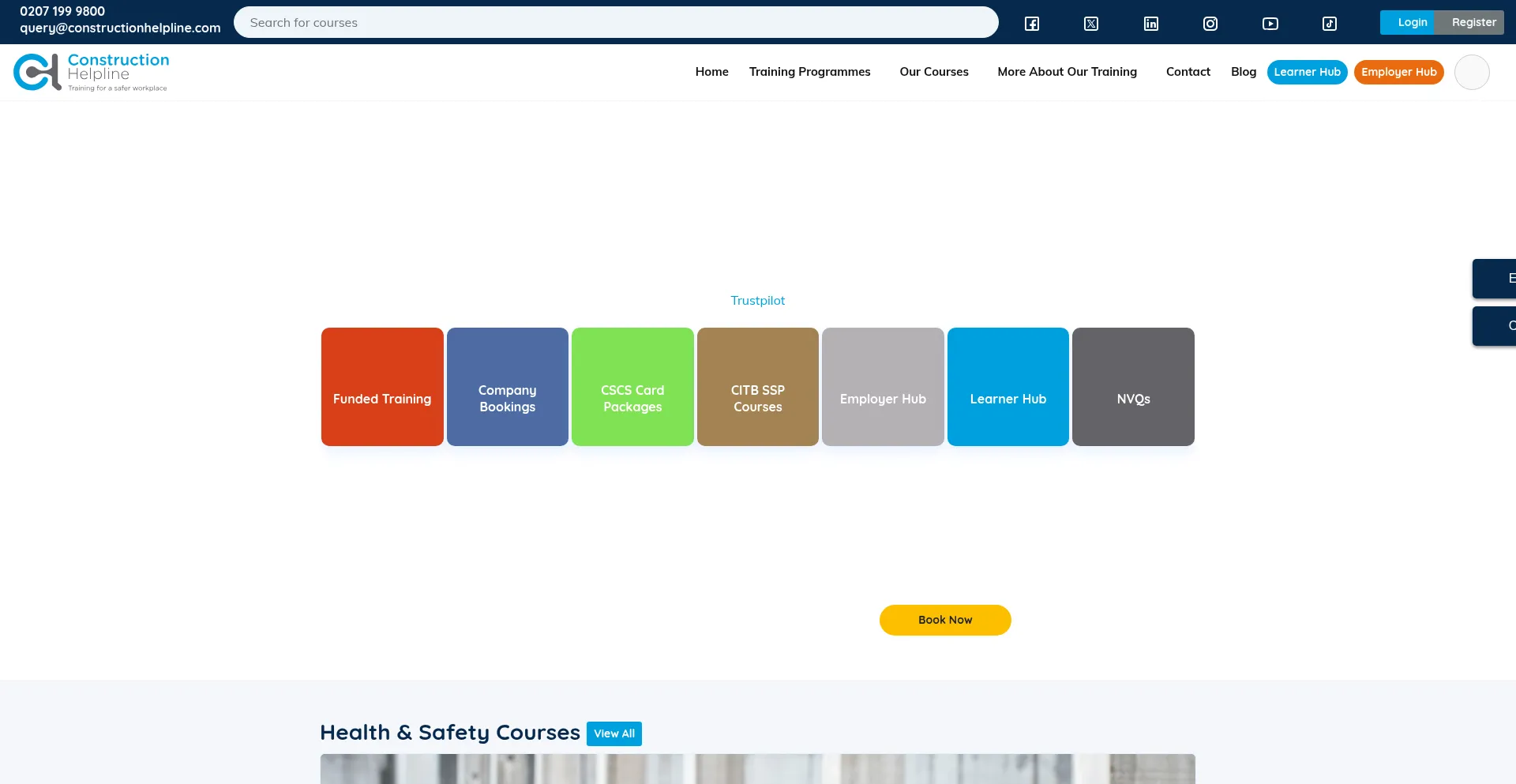The image size is (1516, 784).
Task: Click the Login button
Action: [x=1411, y=22]
